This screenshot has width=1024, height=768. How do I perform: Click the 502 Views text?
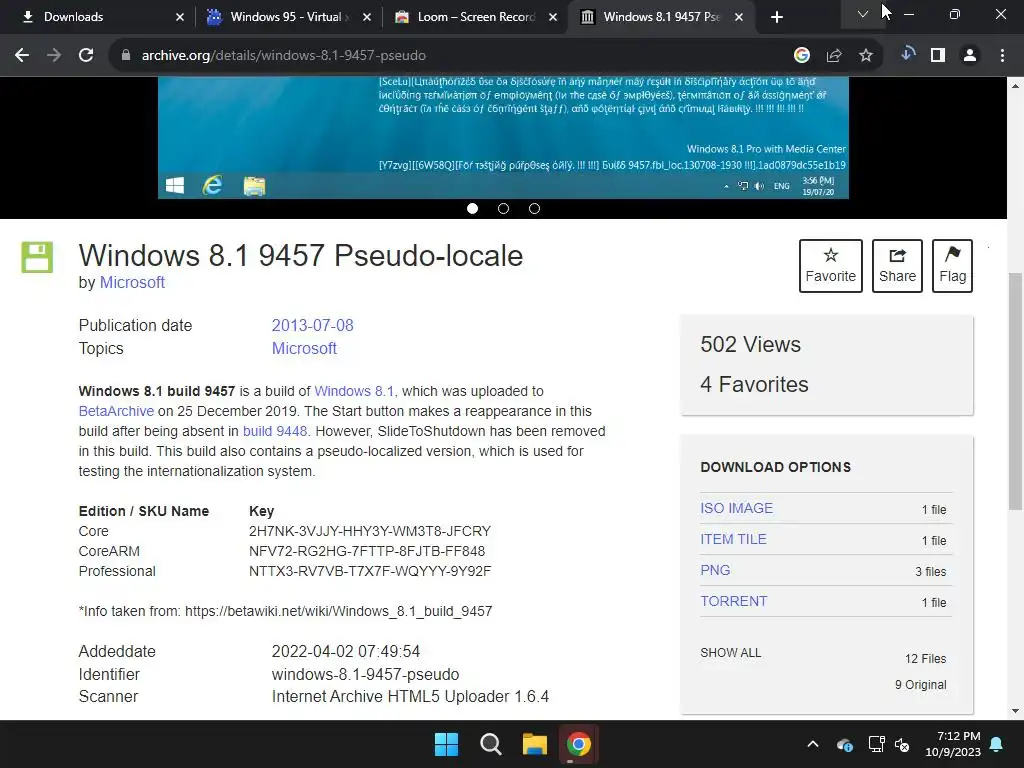pyautogui.click(x=750, y=344)
